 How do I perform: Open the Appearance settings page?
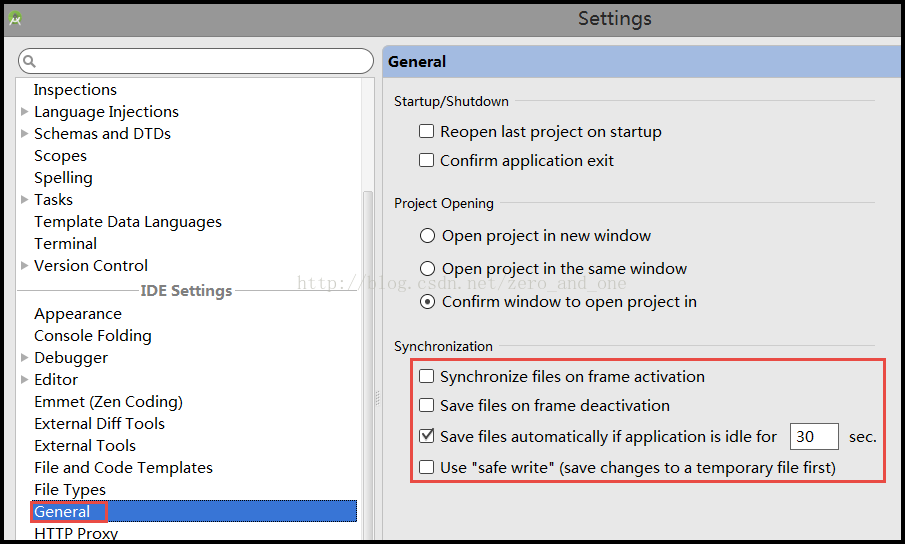tap(78, 313)
